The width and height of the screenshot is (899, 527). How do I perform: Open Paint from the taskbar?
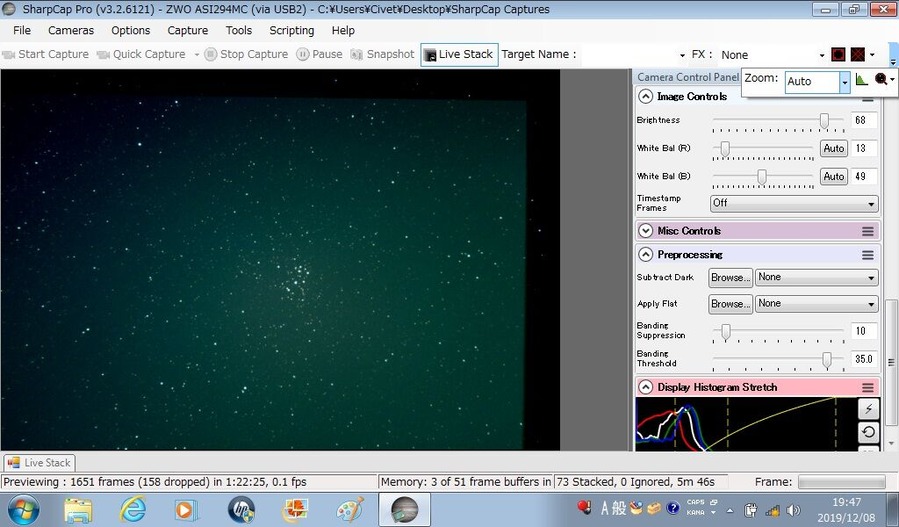tap(350, 510)
